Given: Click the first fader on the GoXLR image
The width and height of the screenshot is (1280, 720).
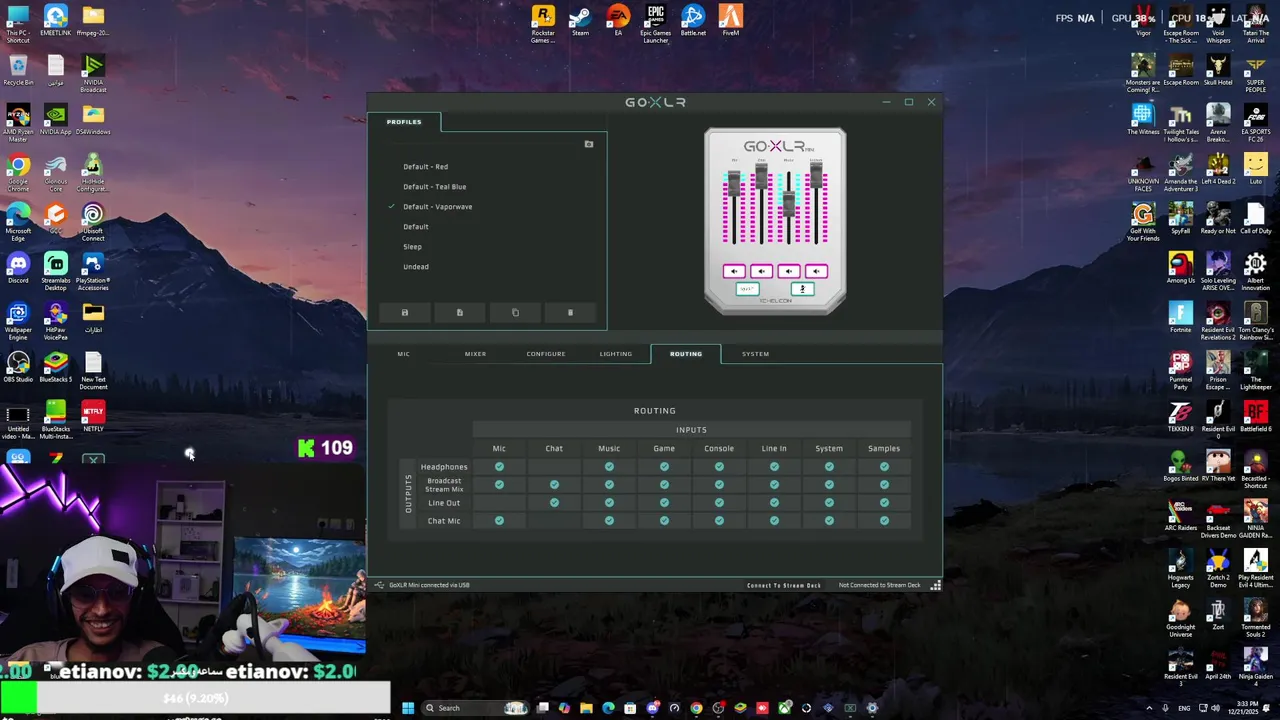Looking at the screenshot, I should (734, 182).
